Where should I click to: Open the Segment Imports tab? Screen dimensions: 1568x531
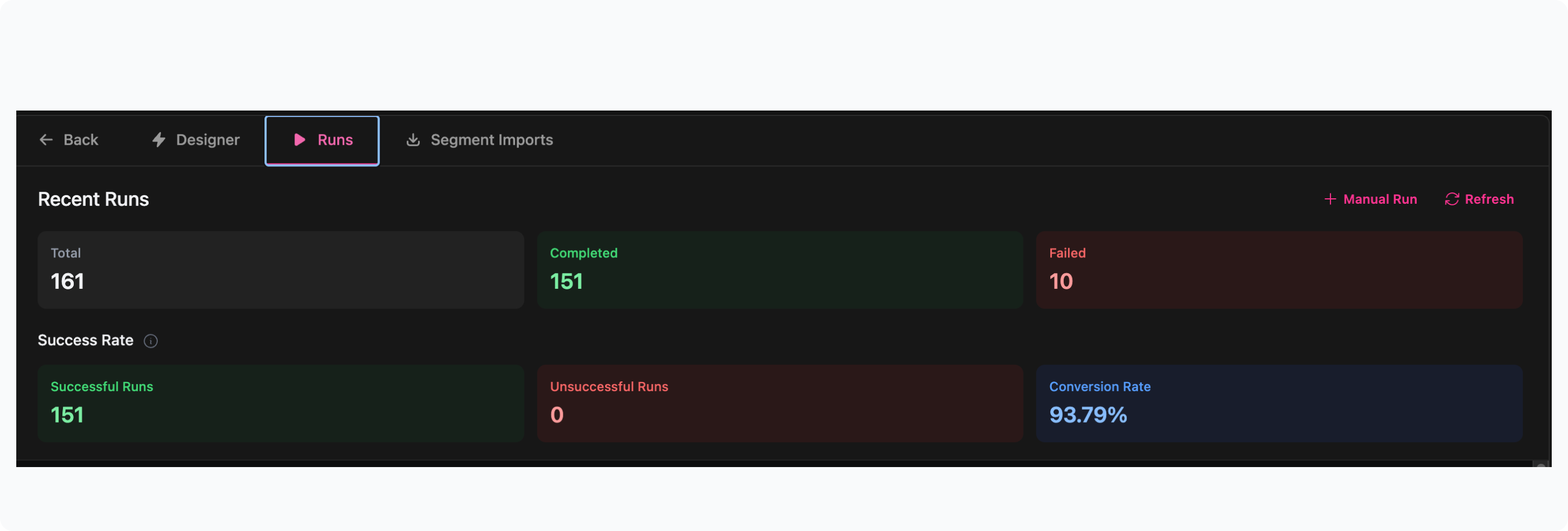point(491,140)
